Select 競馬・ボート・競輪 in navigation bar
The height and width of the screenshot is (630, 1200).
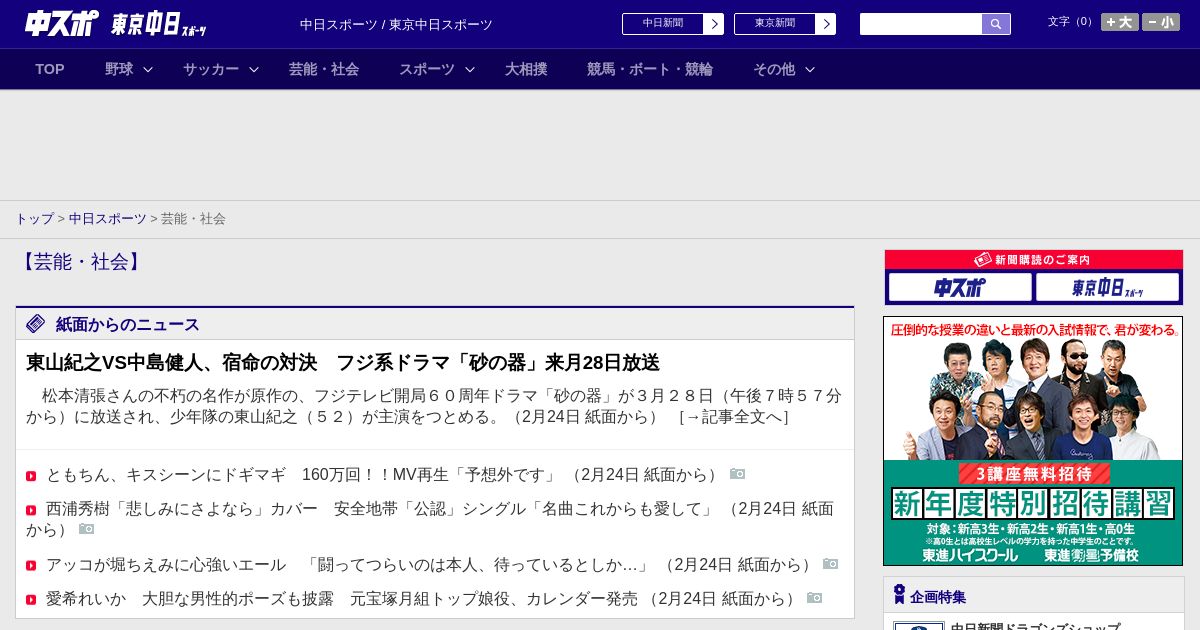(650, 69)
